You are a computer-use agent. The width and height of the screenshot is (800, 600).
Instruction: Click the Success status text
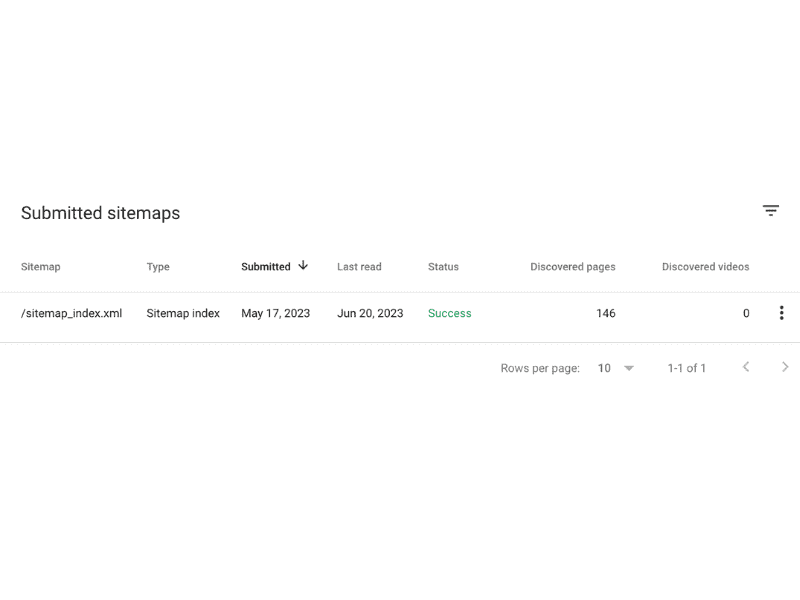click(x=449, y=313)
